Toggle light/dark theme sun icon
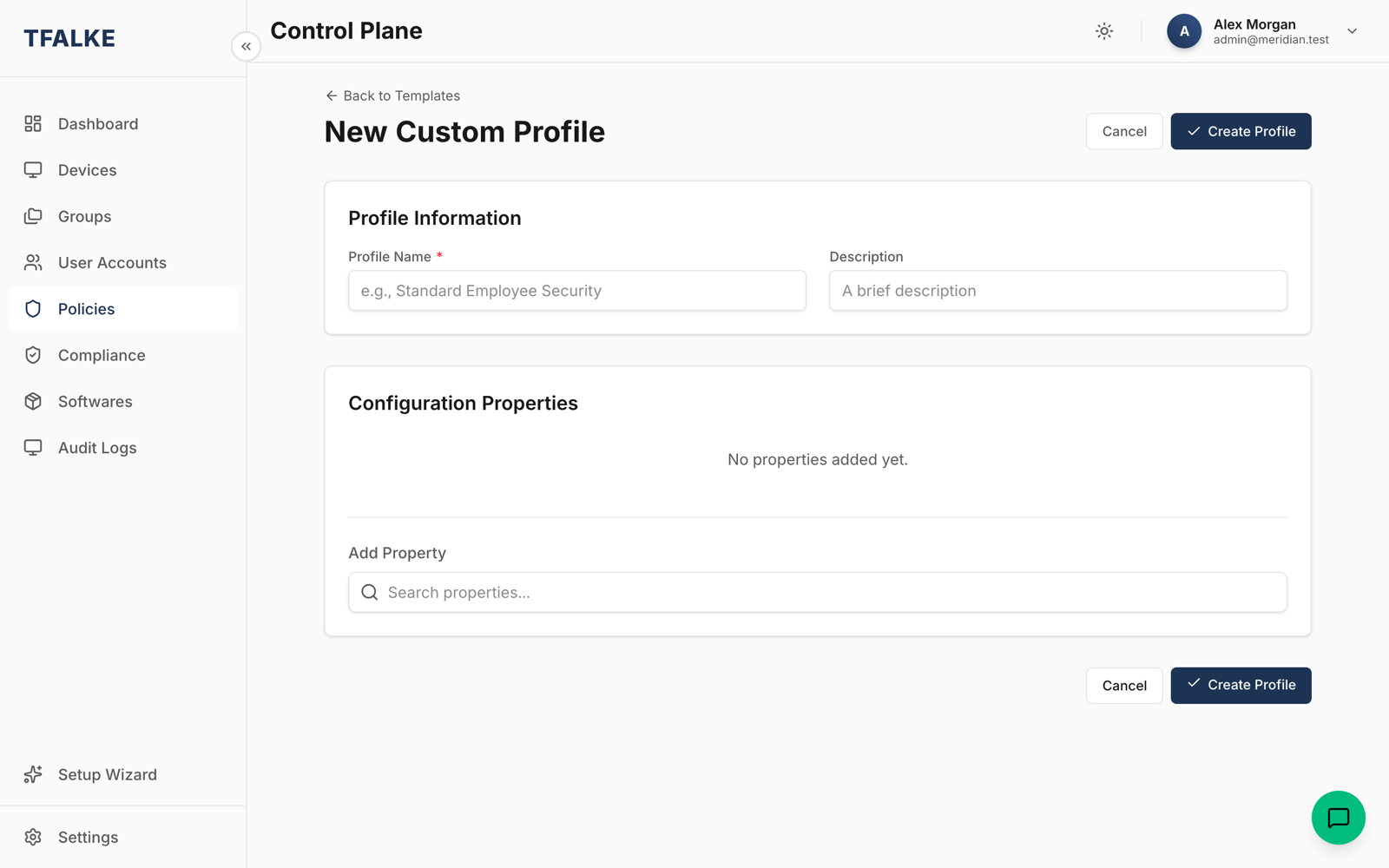This screenshot has height=868, width=1389. 1104,31
